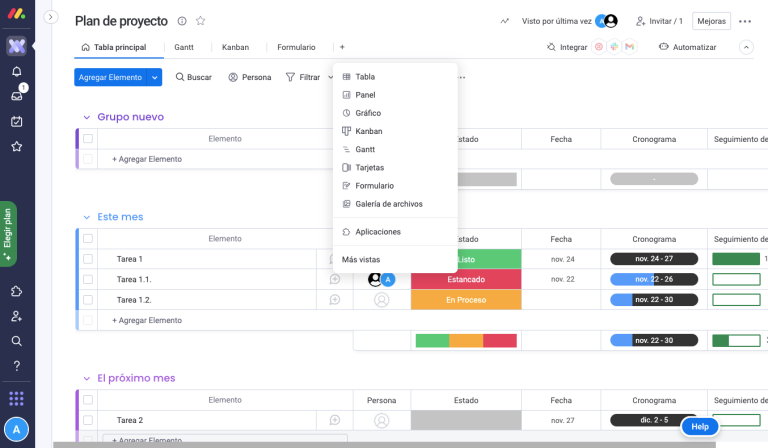Check the Tarea 1 row checkbox
Image resolution: width=768 pixels, height=448 pixels.
coord(88,259)
